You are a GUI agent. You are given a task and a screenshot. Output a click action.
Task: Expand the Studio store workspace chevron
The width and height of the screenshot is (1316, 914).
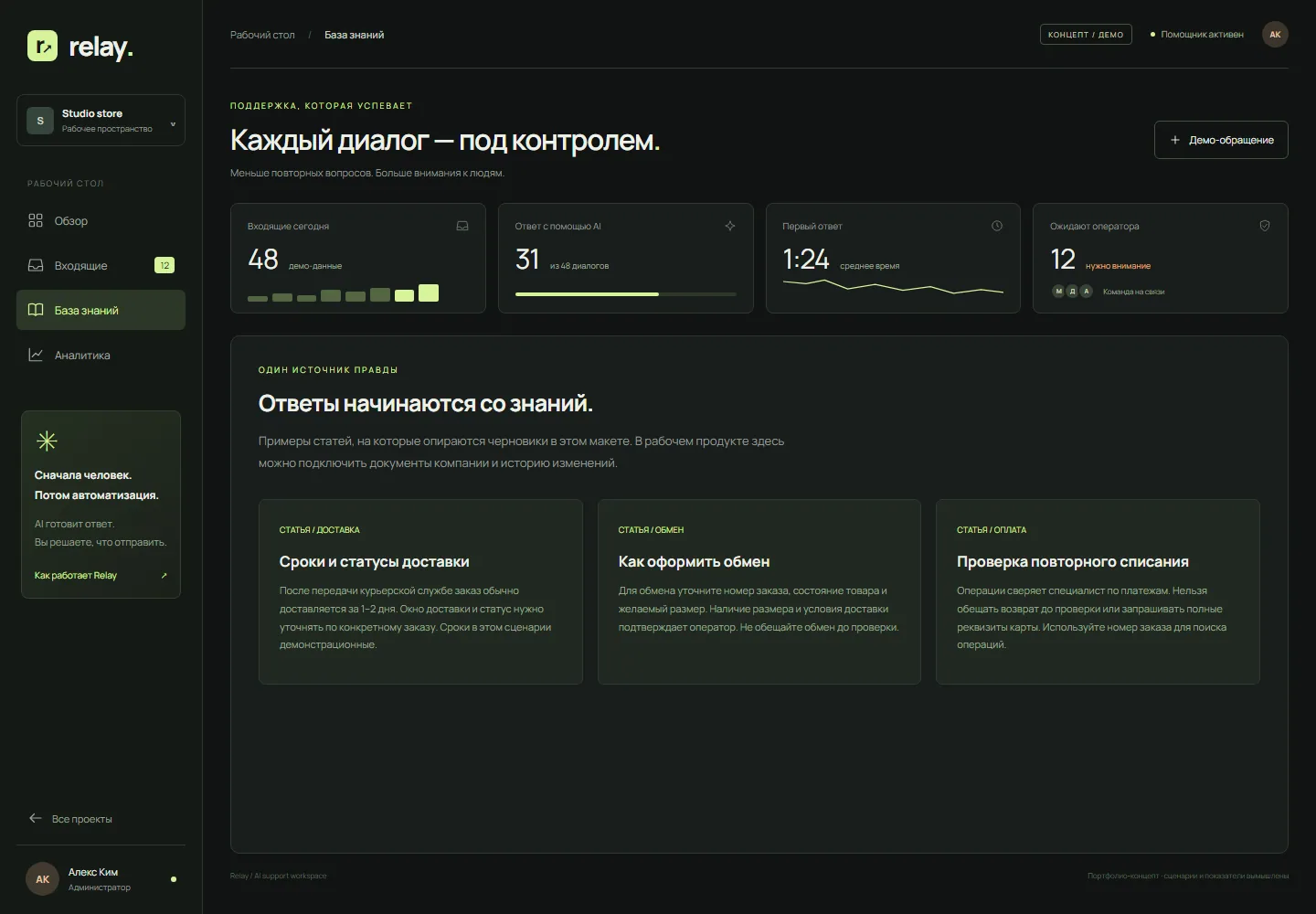(173, 123)
